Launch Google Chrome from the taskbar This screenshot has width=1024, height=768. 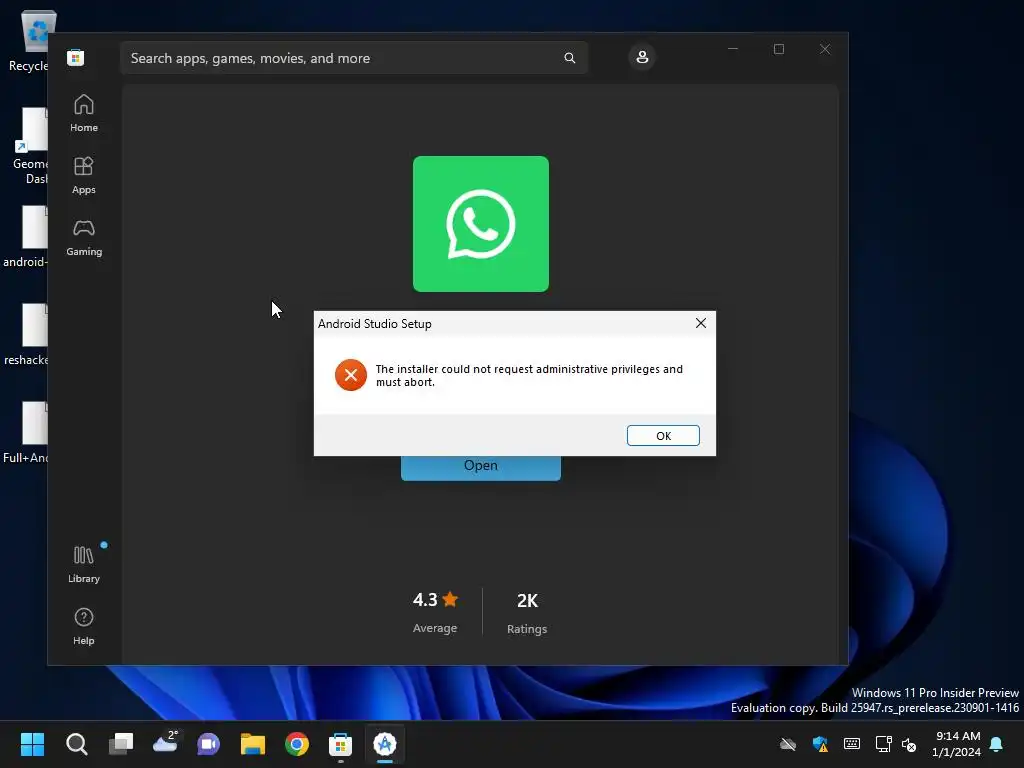coord(296,744)
